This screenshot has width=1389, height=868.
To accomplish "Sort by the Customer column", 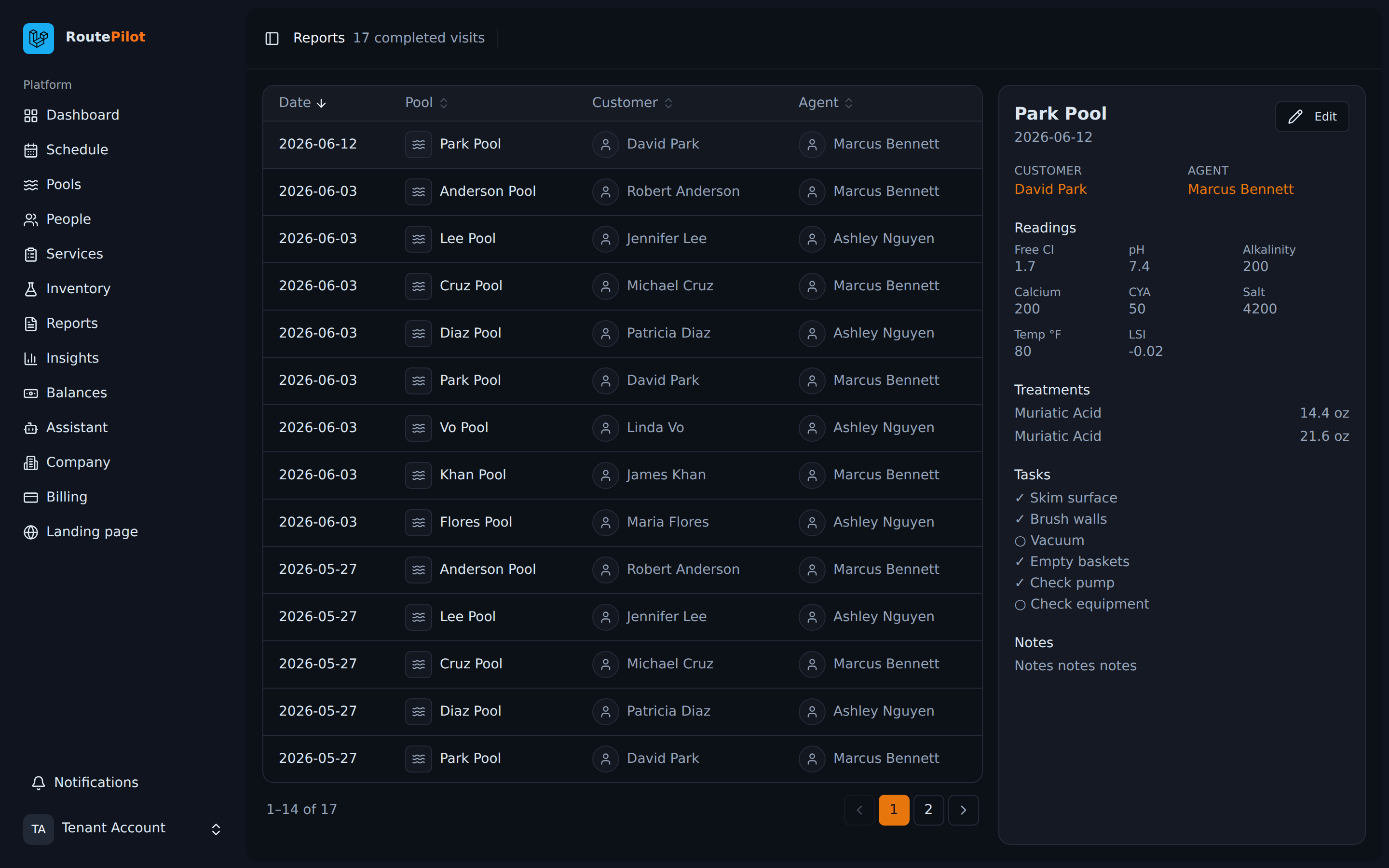I will pyautogui.click(x=632, y=103).
